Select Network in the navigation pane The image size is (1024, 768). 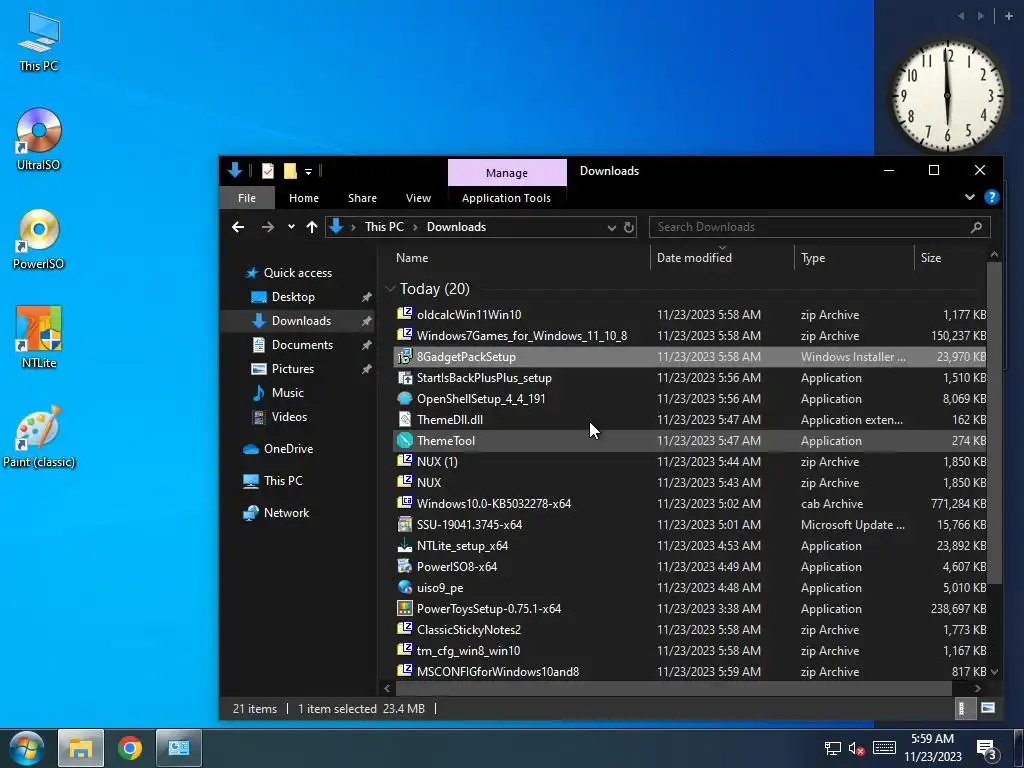[x=286, y=513]
